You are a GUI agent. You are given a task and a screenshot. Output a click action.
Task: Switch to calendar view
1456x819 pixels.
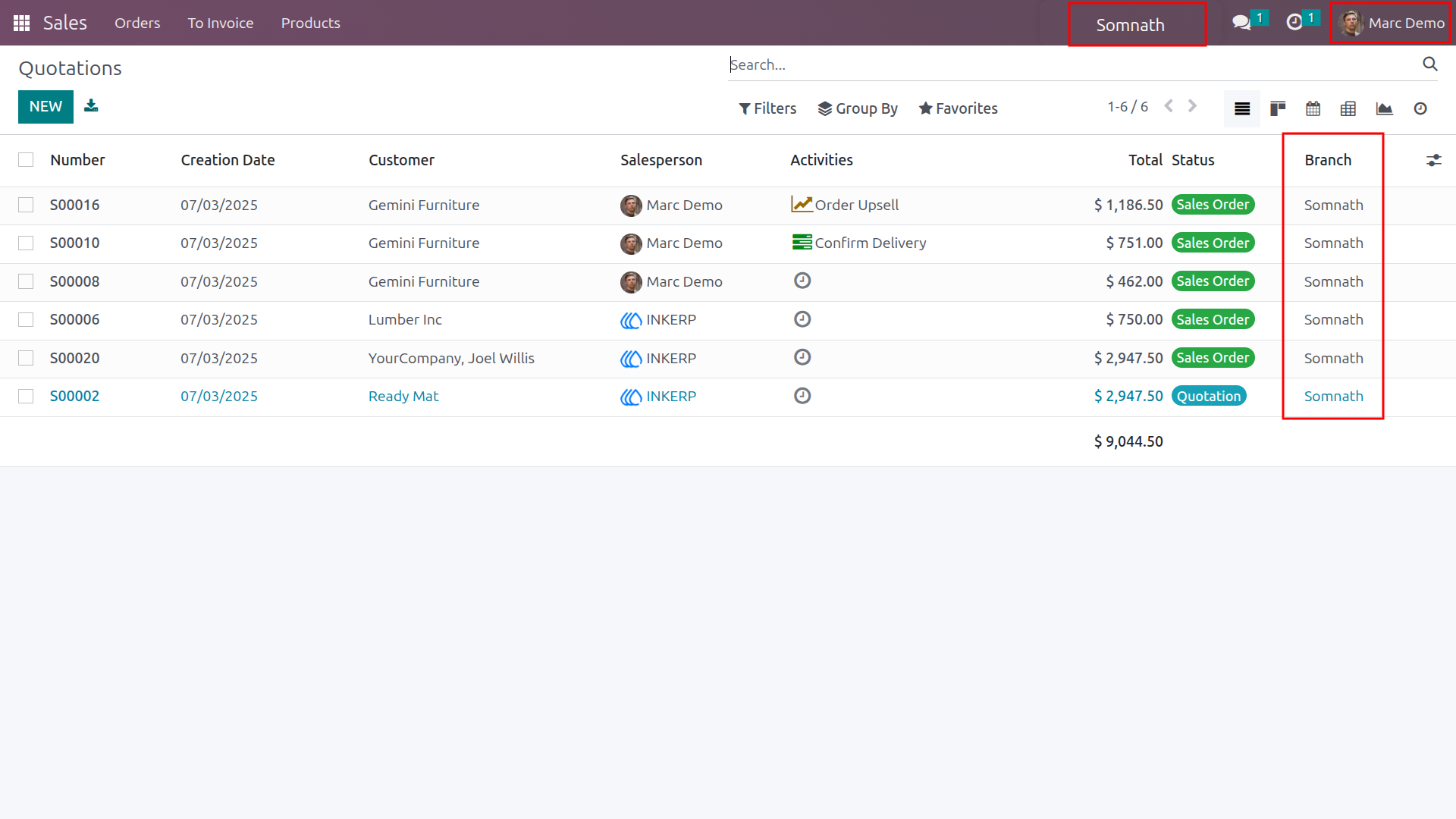coord(1313,108)
